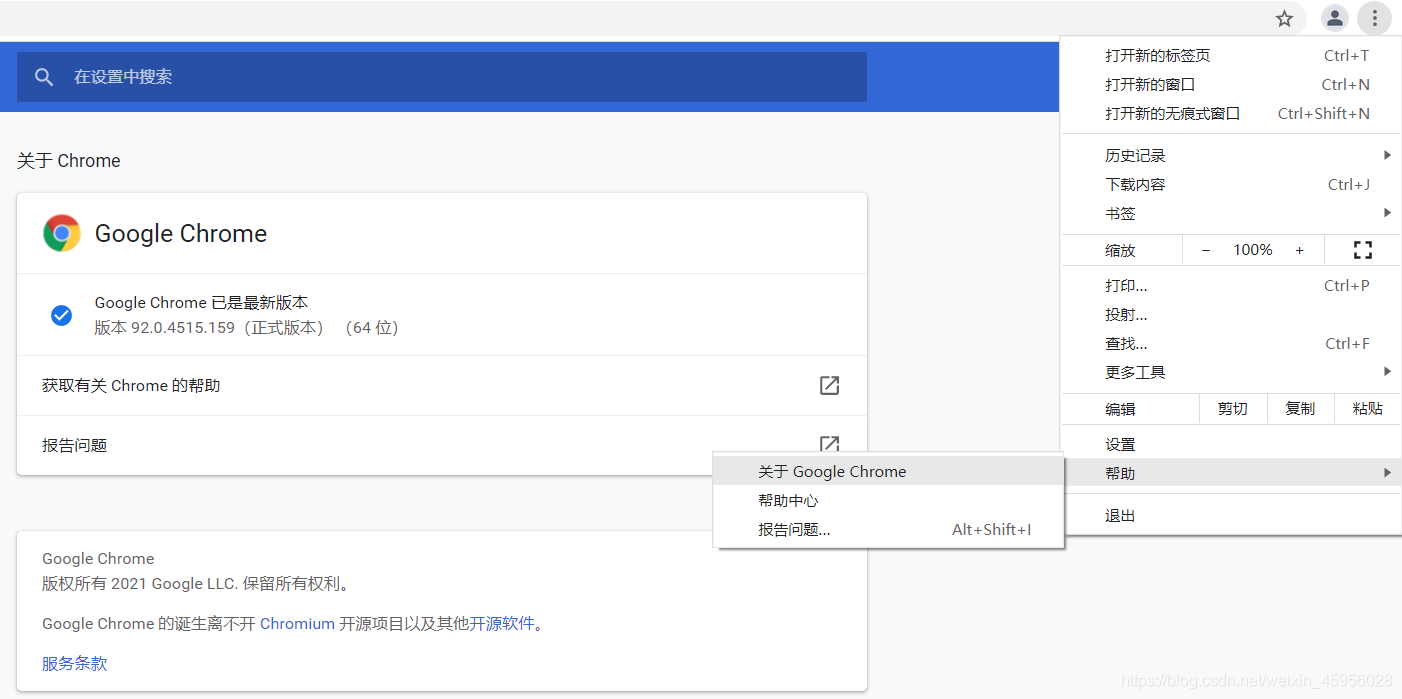Select 打开新的无痕式窗口 menu item

1231,114
